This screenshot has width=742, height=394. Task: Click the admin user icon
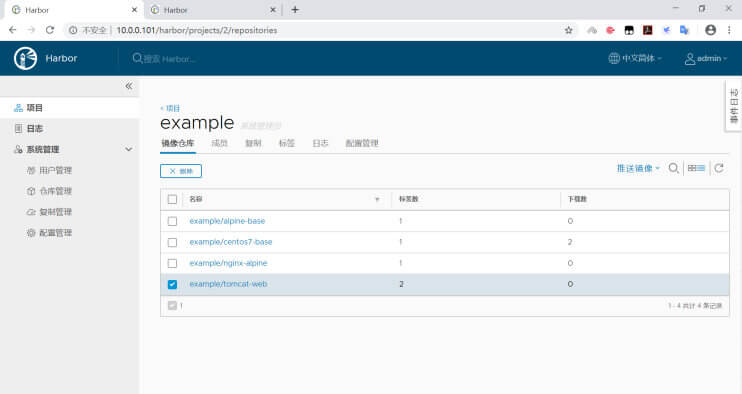point(690,59)
